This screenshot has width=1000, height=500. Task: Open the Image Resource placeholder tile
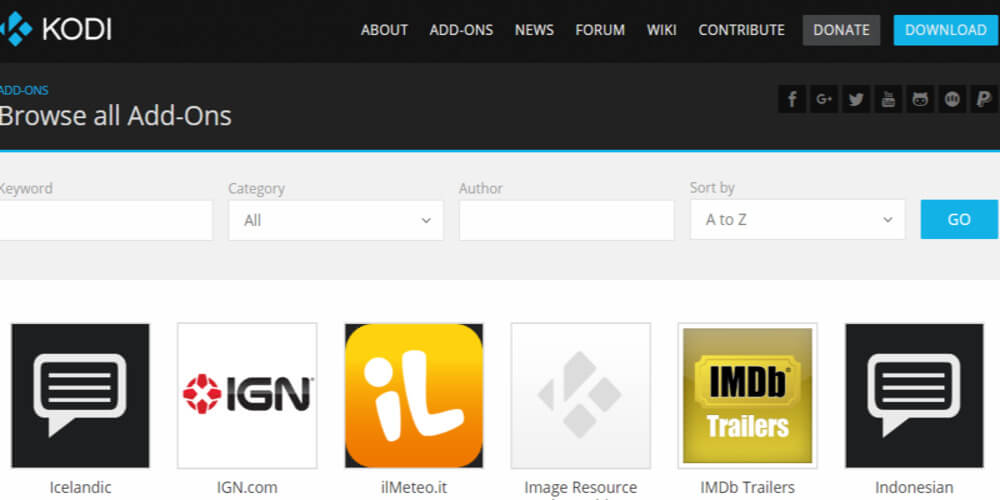coord(580,395)
